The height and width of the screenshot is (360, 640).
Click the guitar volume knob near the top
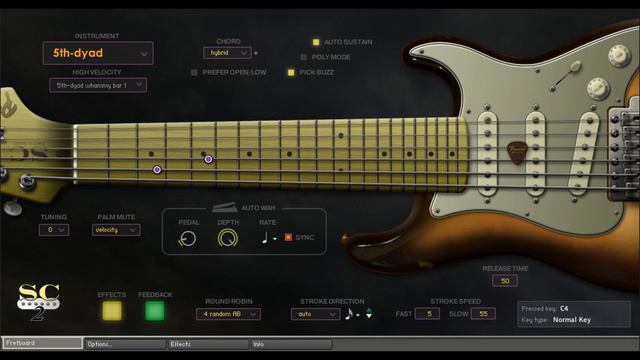click(619, 55)
